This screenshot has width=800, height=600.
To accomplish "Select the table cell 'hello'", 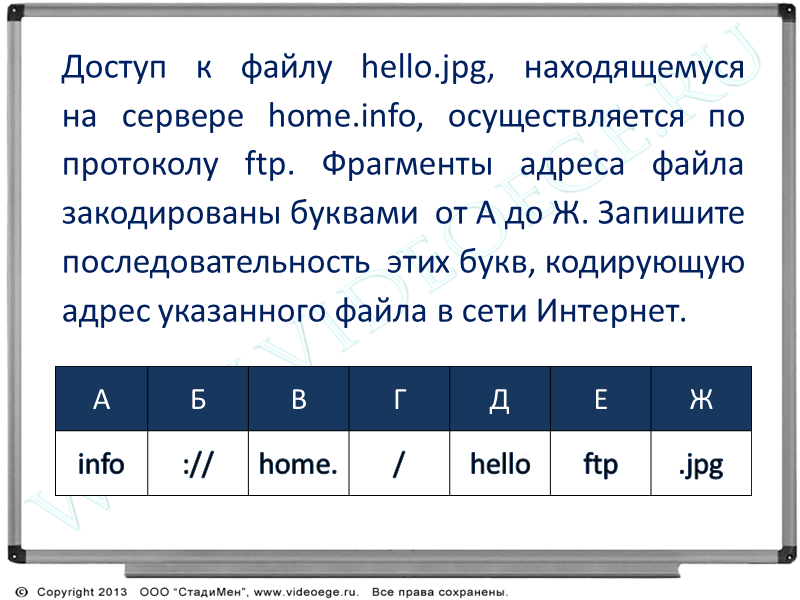I will point(499,463).
